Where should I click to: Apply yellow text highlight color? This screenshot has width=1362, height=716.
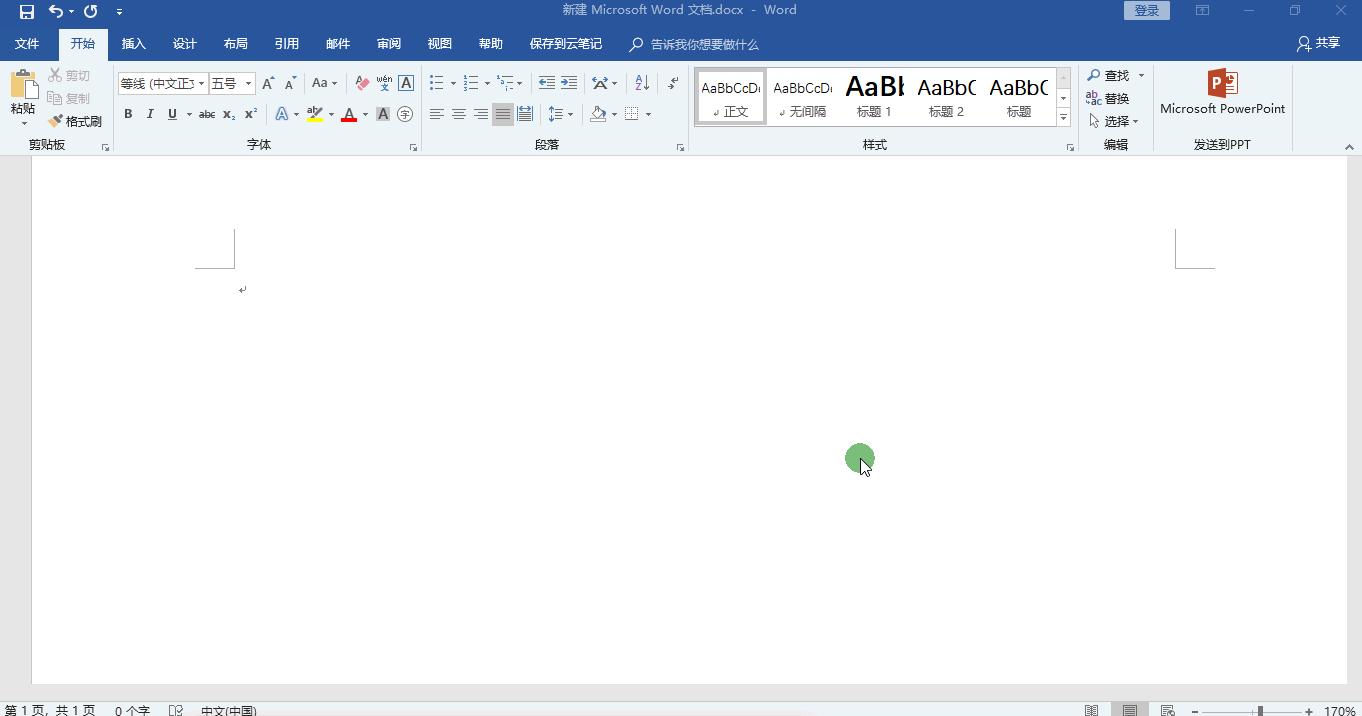[x=315, y=114]
